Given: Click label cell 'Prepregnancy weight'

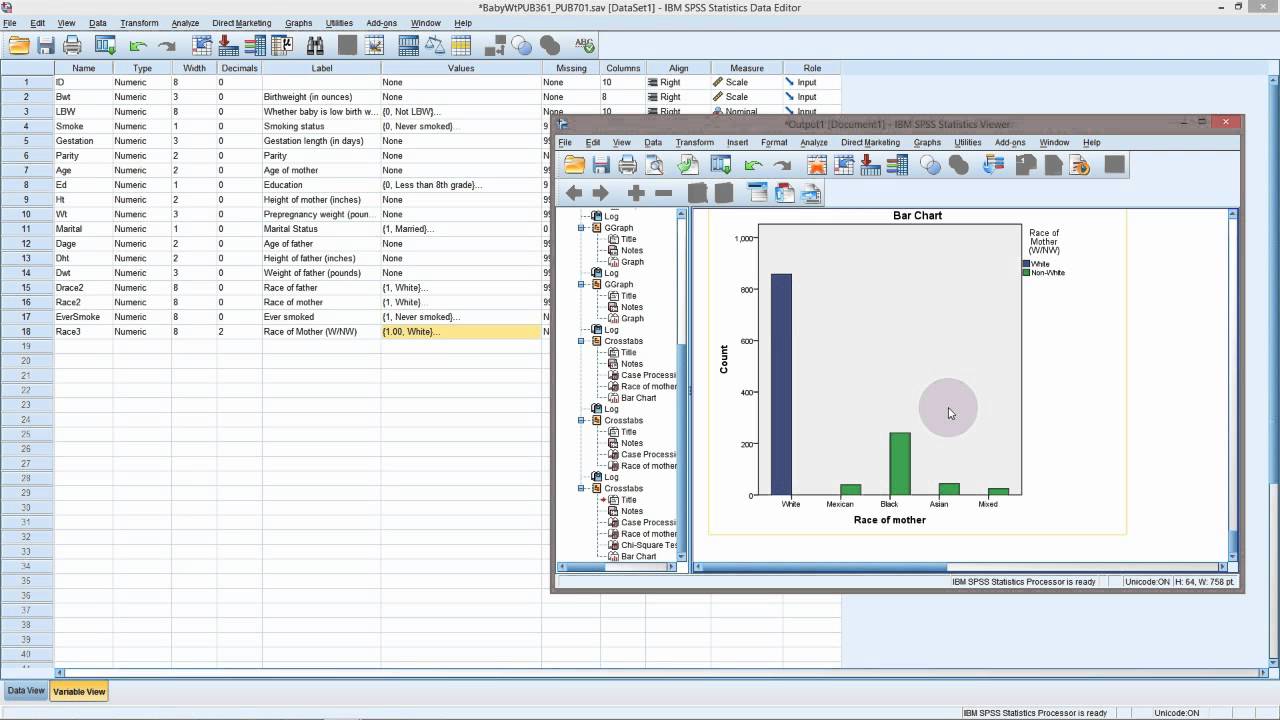Looking at the screenshot, I should point(321,214).
